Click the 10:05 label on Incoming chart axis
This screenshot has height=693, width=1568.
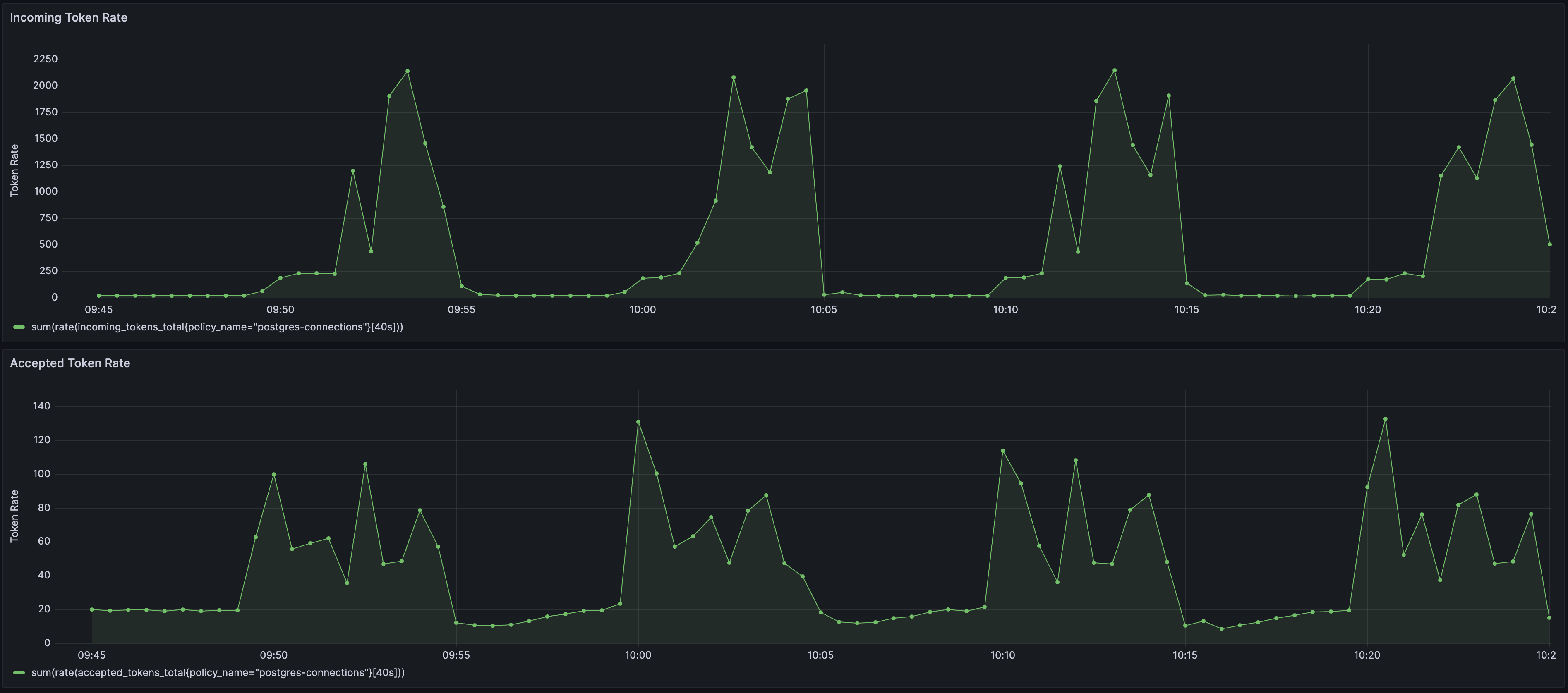824,310
